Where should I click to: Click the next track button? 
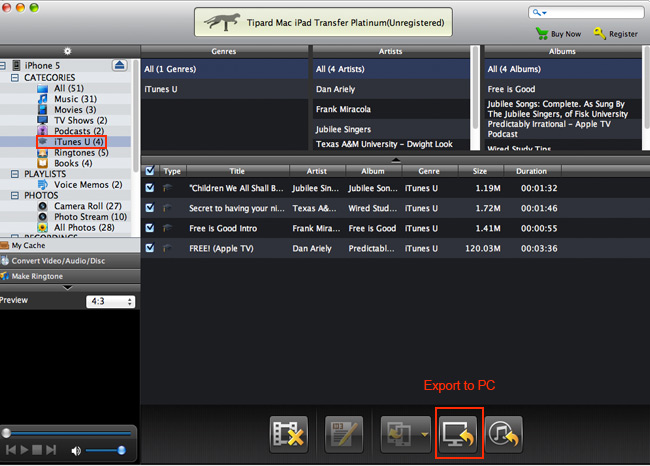[x=51, y=450]
